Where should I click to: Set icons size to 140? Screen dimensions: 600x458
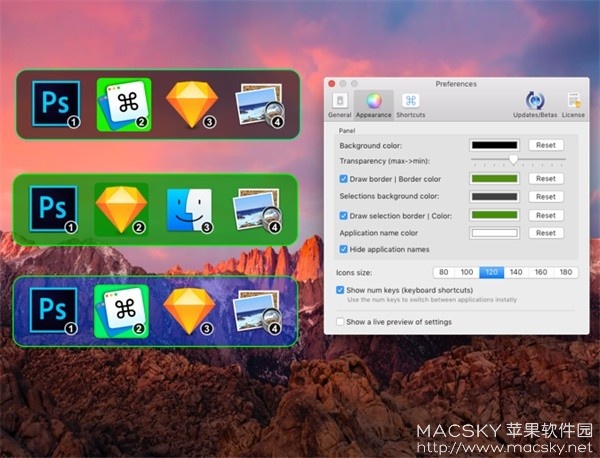(x=516, y=272)
